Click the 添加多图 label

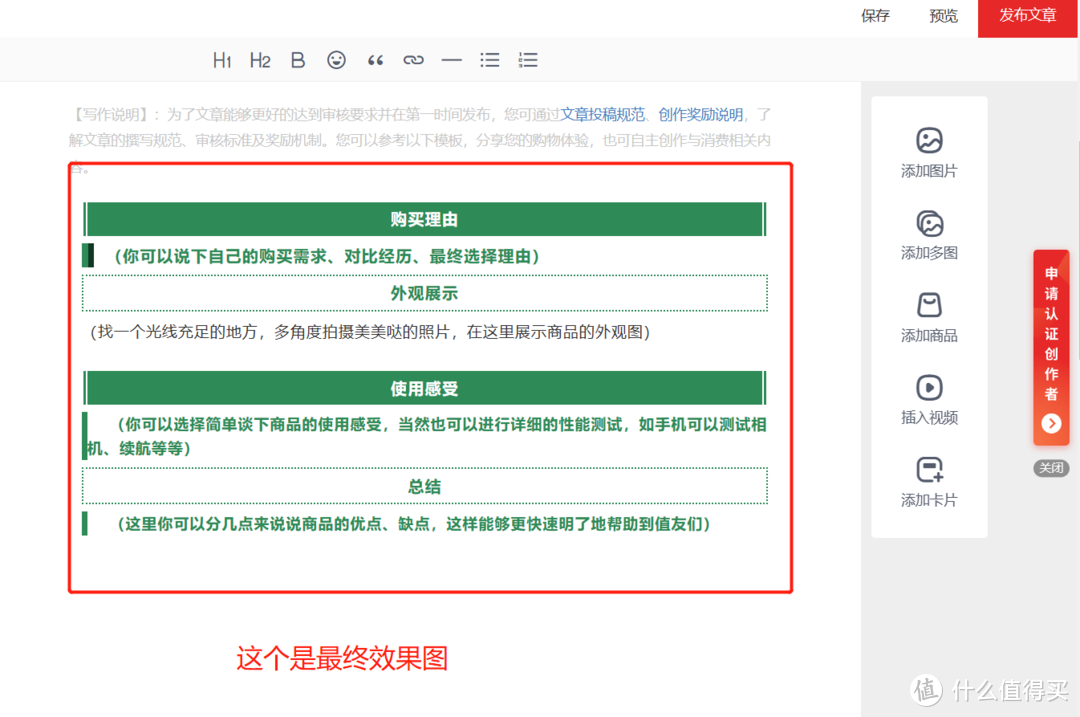929,253
